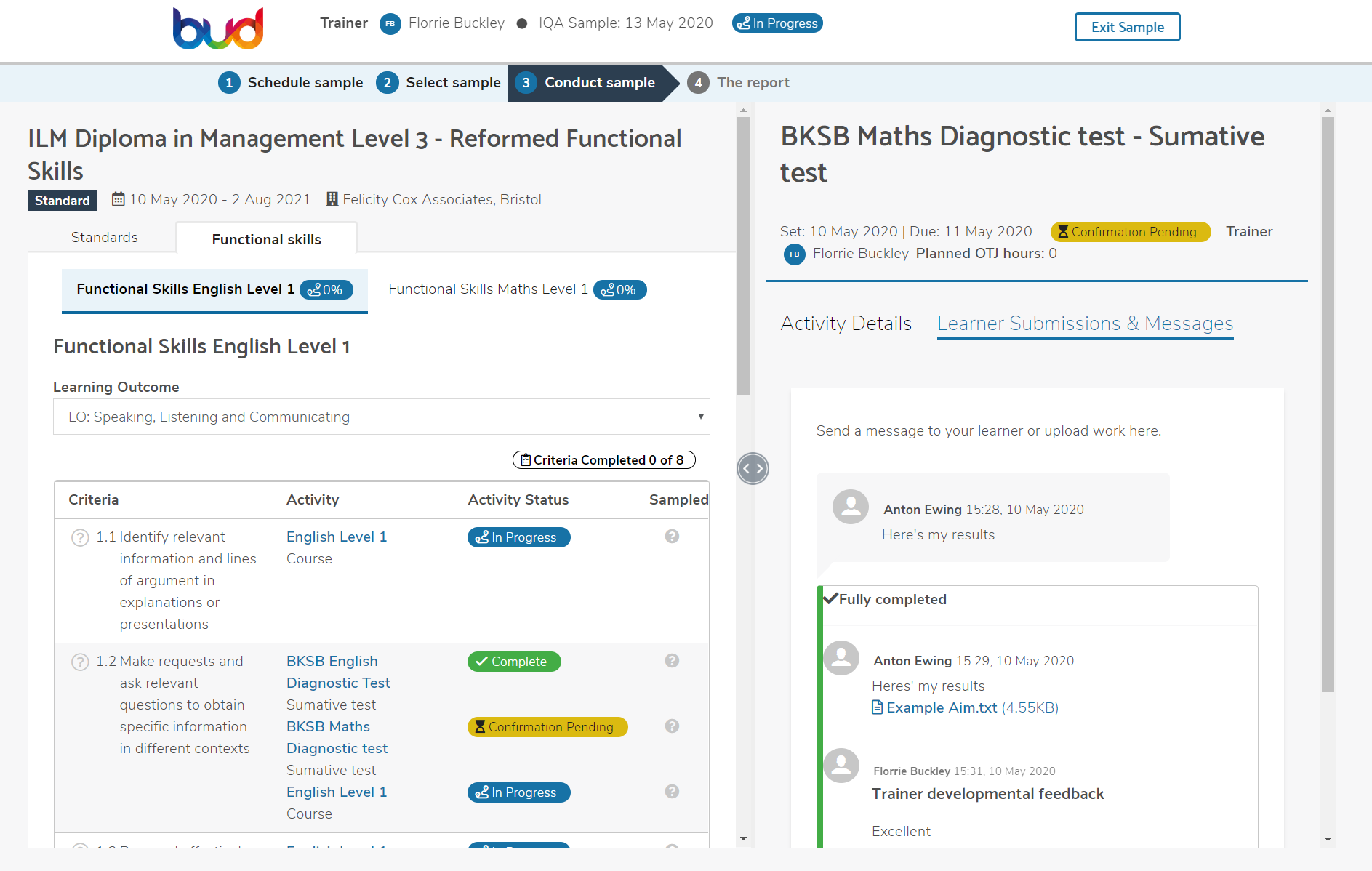Click FB avatar under the activity title

point(795,254)
